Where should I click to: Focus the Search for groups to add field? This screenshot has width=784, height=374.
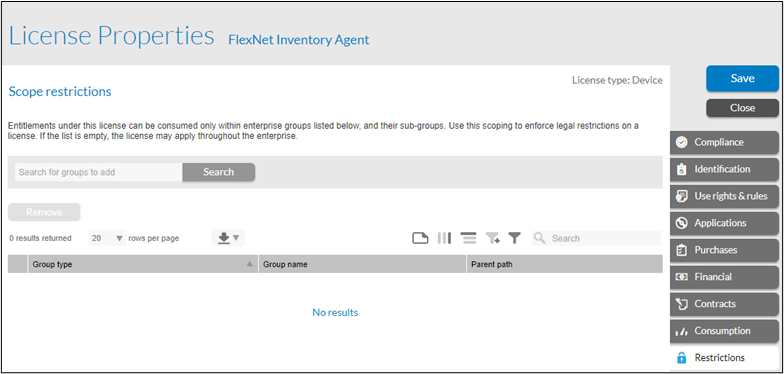(98, 172)
